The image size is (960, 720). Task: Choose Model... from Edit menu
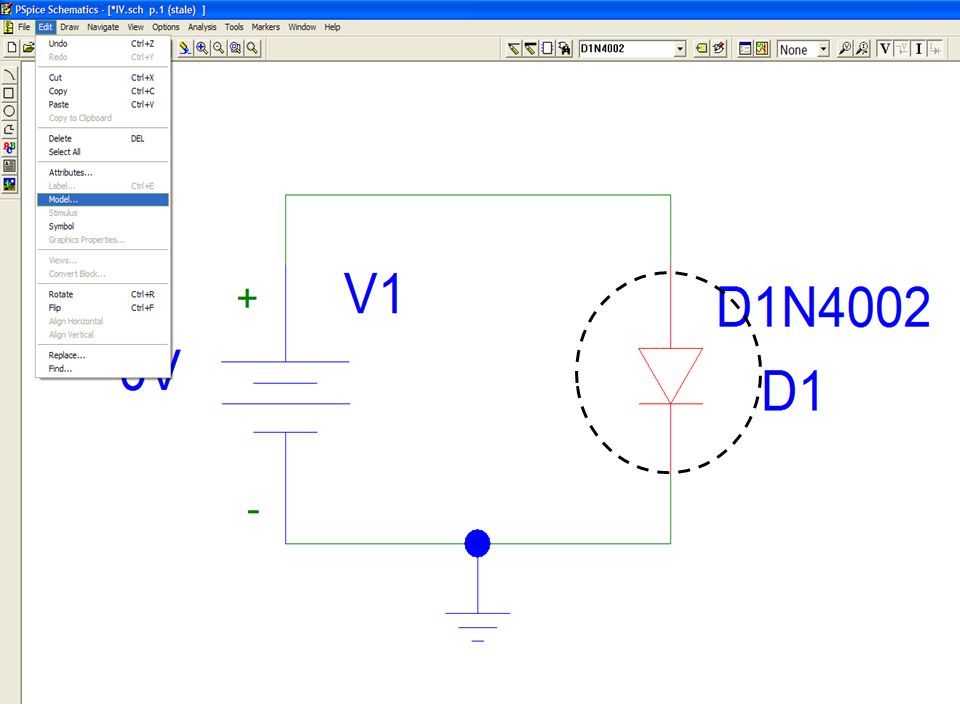pyautogui.click(x=102, y=200)
